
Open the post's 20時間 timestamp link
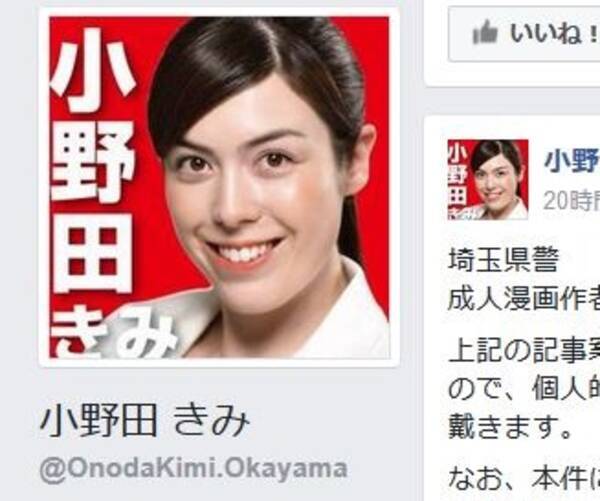[x=572, y=201]
